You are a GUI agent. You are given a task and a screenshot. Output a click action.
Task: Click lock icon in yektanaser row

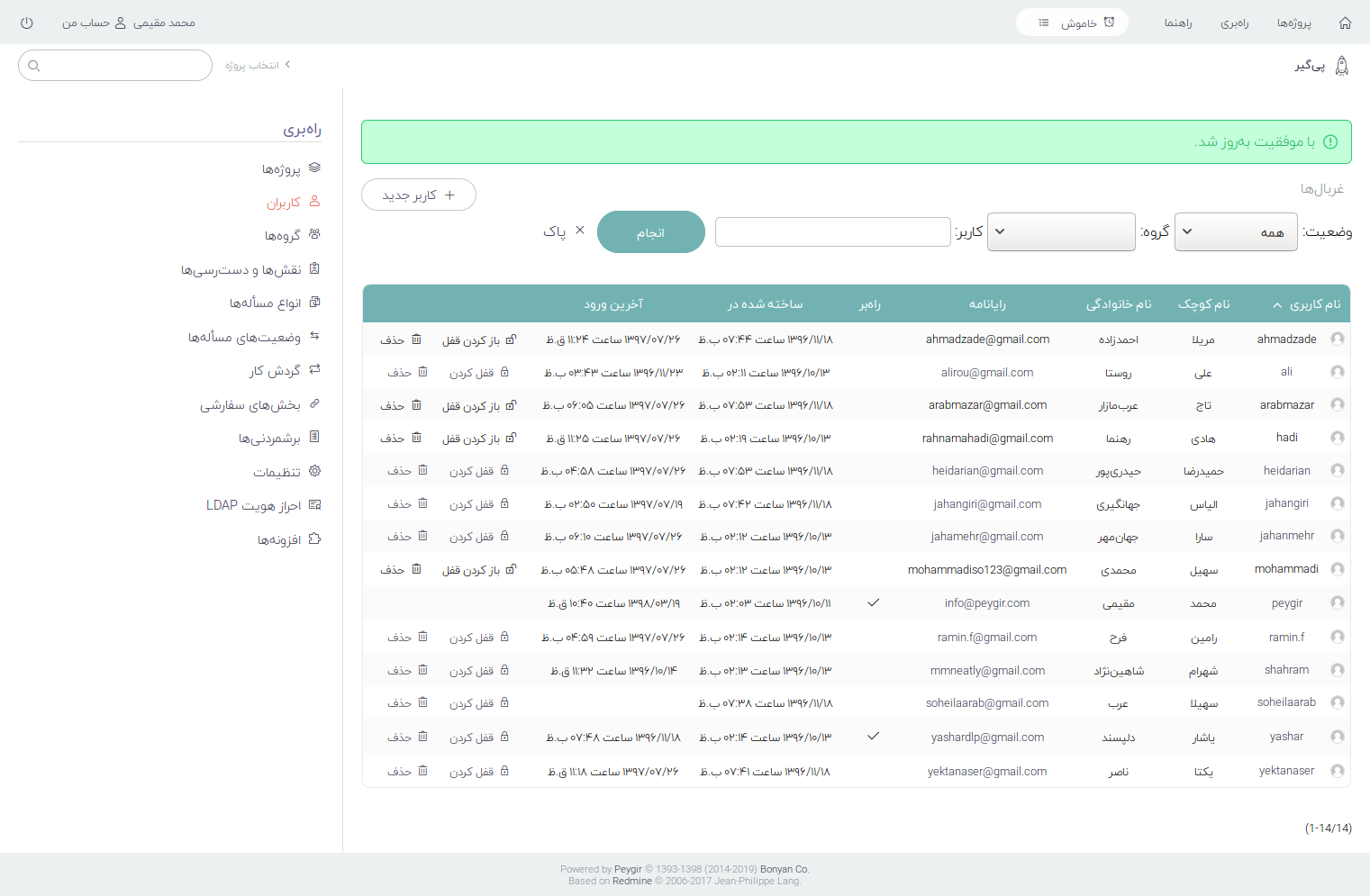coord(504,771)
